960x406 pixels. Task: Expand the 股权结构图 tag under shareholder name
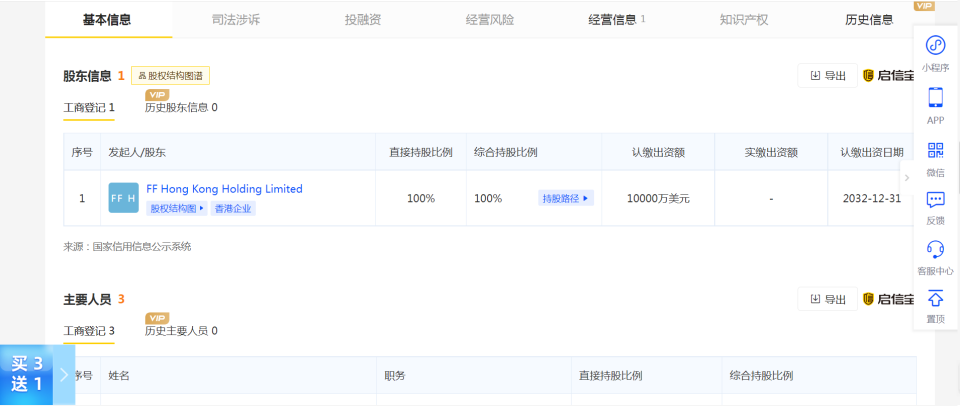[x=176, y=208]
